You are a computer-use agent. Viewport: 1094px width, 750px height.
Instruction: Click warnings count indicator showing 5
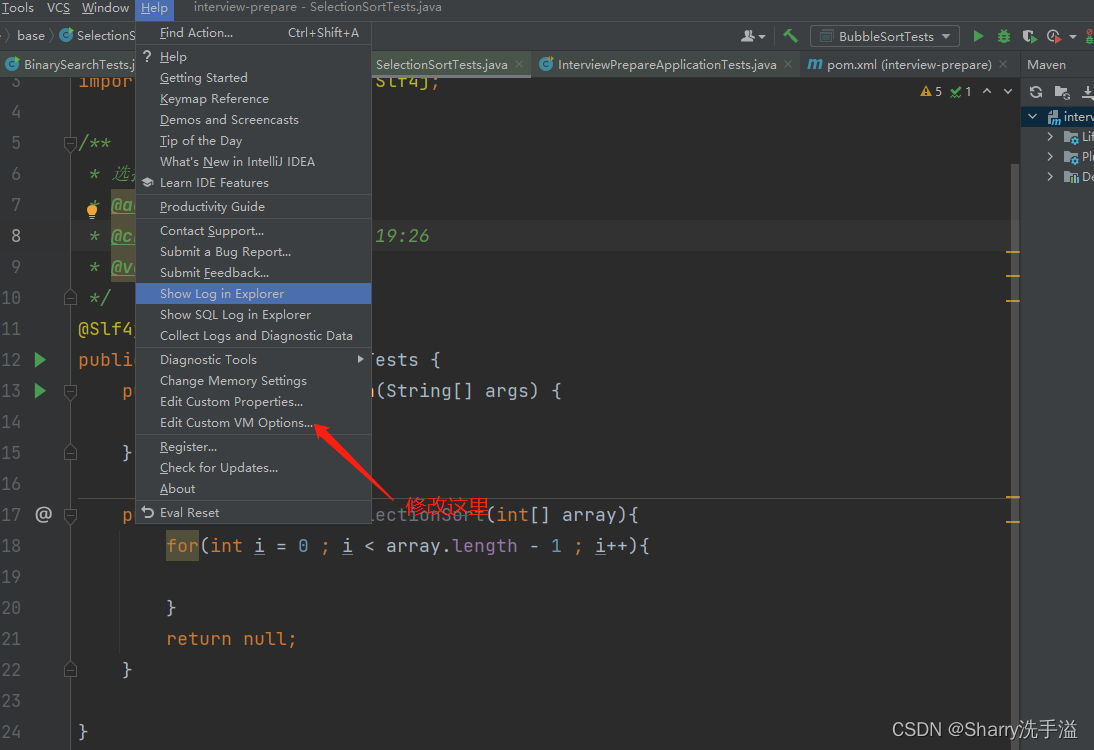tap(931, 91)
